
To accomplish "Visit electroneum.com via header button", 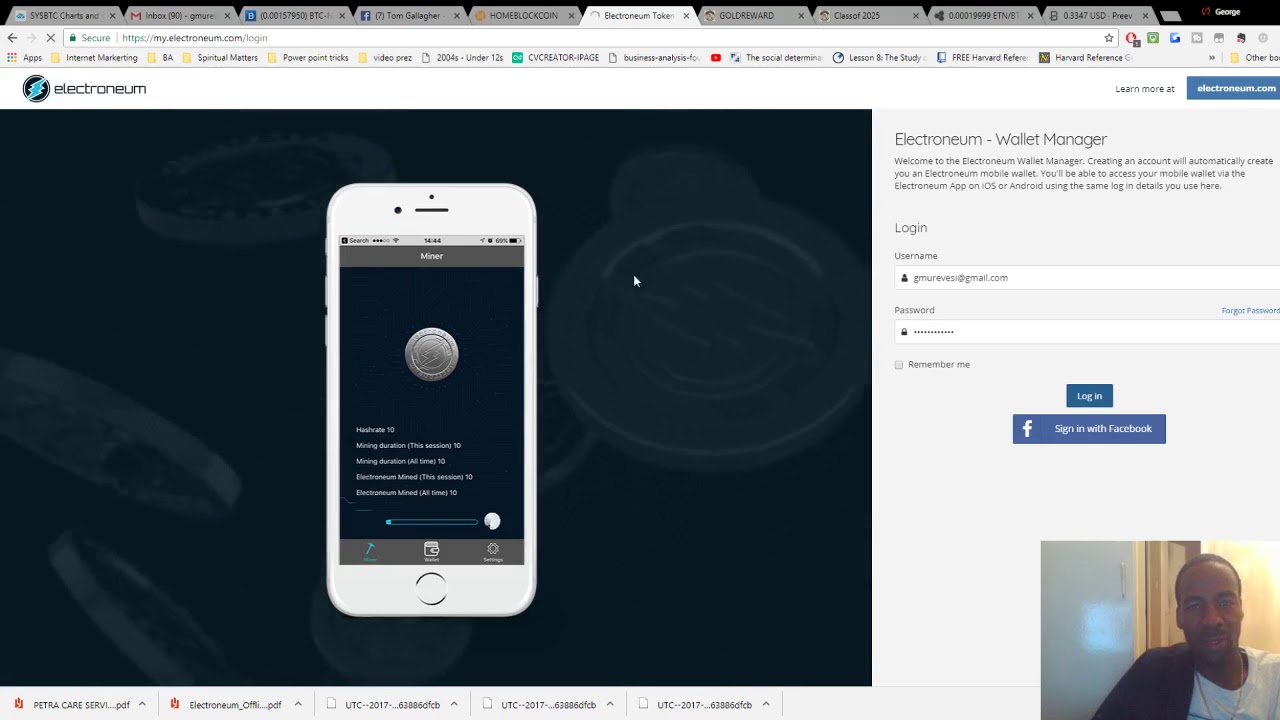I will point(1235,88).
